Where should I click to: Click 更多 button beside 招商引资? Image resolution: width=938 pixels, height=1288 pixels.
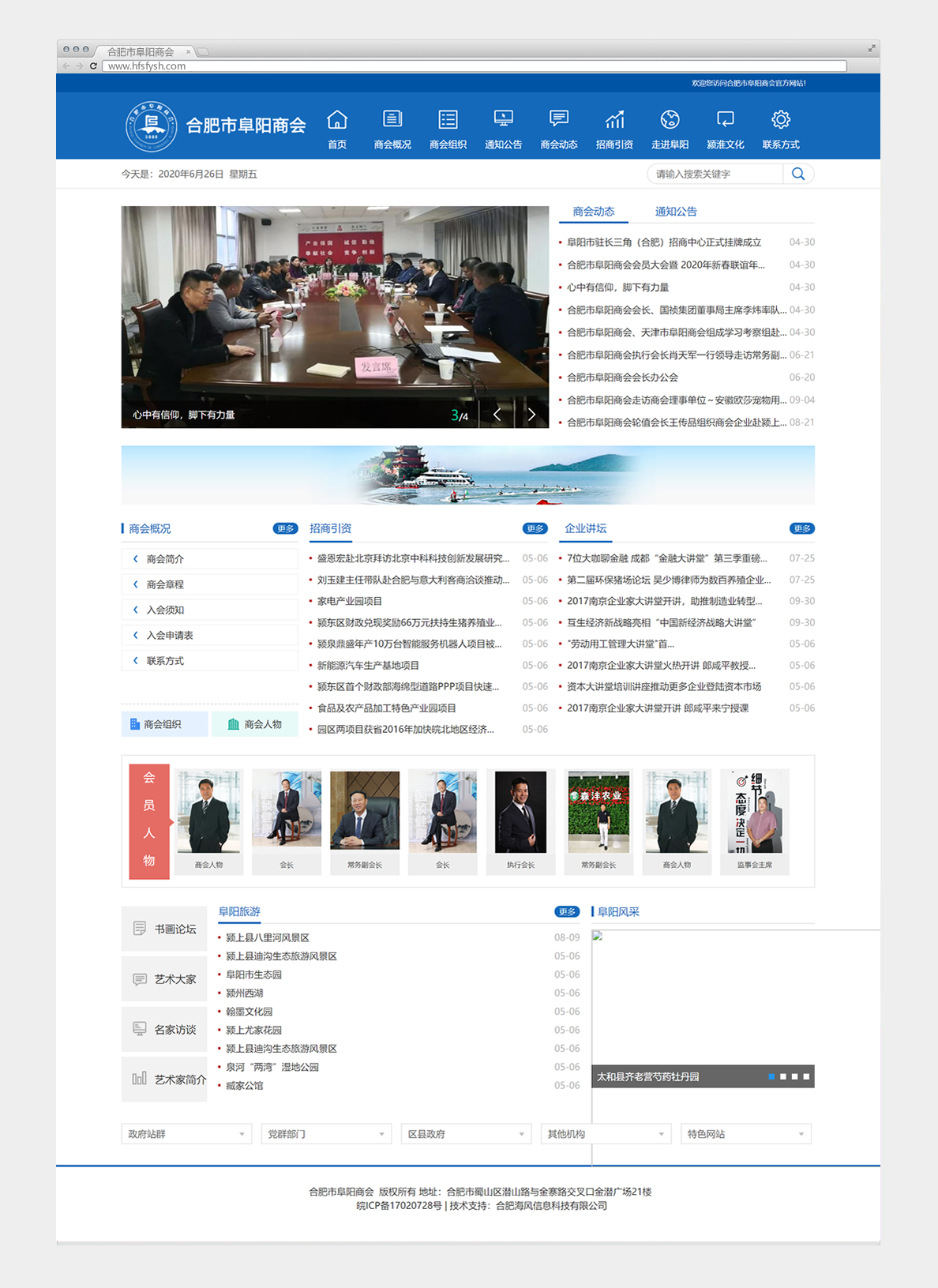tap(535, 528)
